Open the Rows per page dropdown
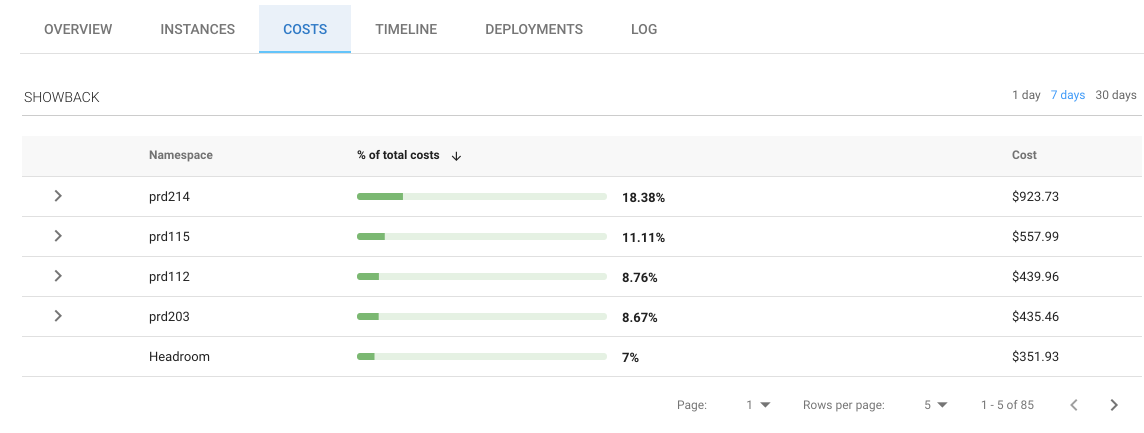The image size is (1144, 433). [935, 405]
